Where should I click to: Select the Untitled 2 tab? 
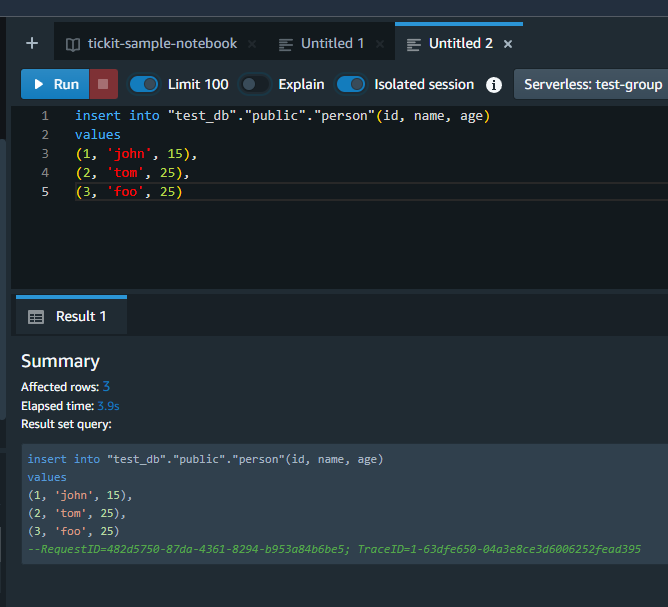tap(460, 44)
